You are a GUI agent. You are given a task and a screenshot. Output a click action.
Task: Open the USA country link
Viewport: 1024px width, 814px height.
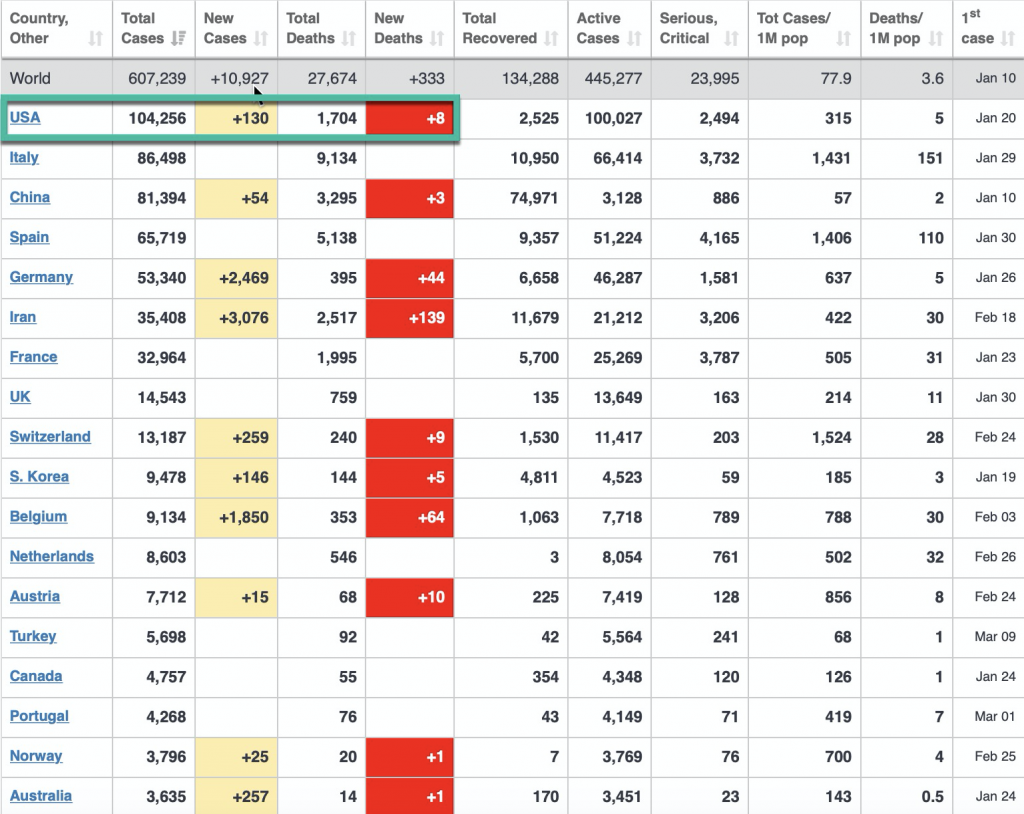point(25,118)
